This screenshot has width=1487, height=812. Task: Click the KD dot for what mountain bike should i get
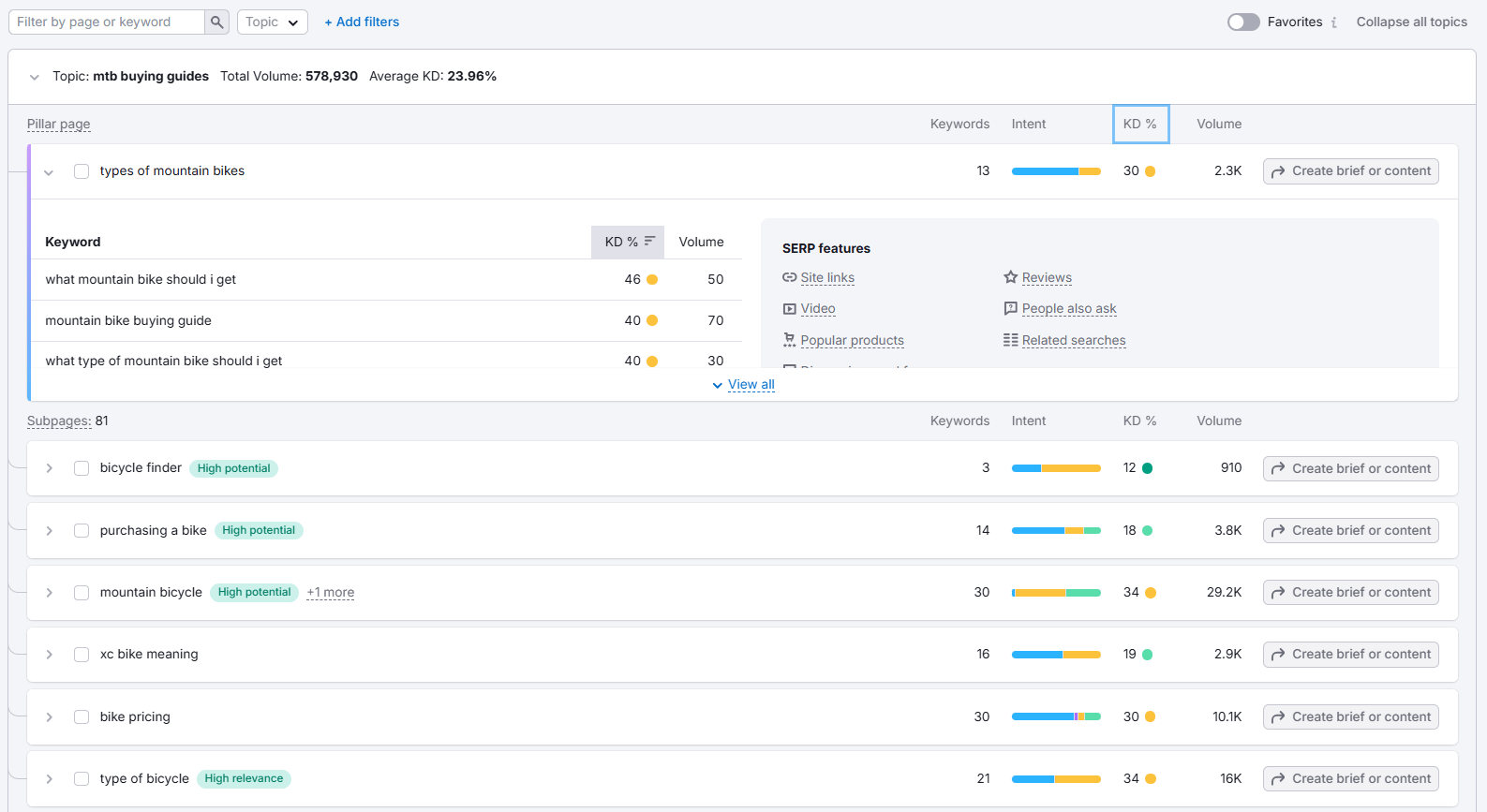click(x=652, y=279)
